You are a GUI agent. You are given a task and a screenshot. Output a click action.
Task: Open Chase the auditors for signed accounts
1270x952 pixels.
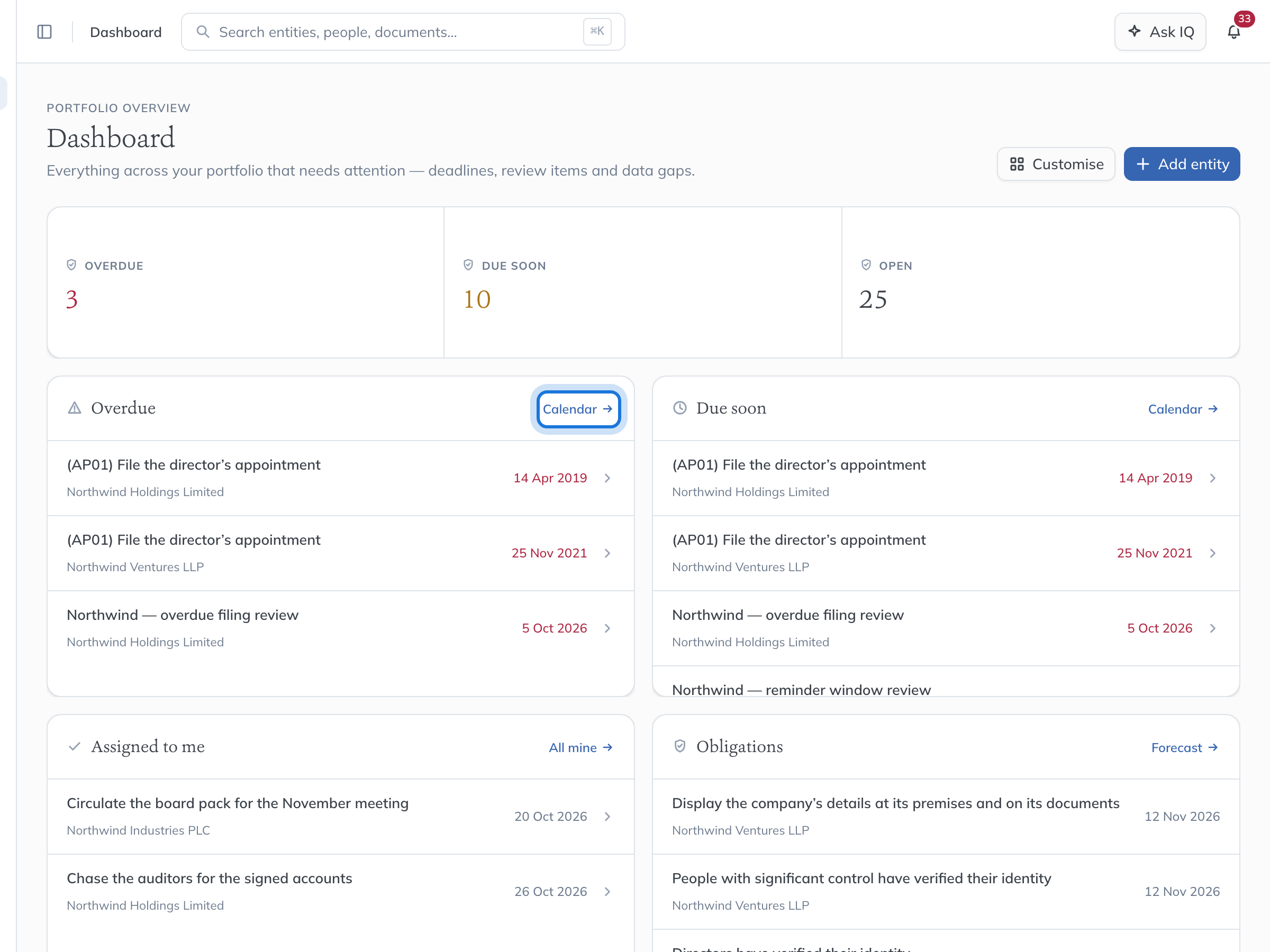[340, 892]
